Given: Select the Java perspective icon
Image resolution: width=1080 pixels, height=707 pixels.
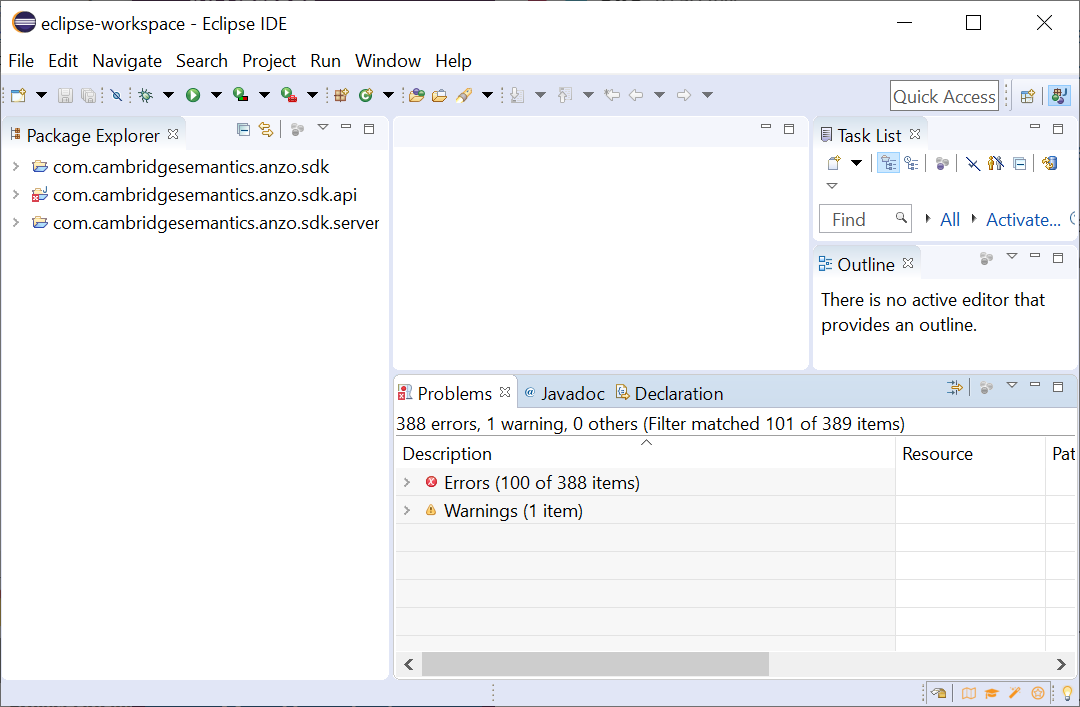Looking at the screenshot, I should [1059, 96].
